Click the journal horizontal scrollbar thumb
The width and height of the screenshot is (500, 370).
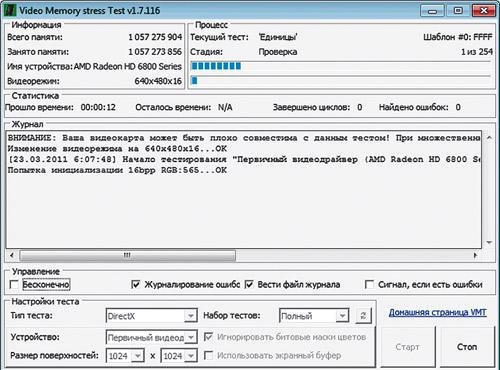pos(127,256)
